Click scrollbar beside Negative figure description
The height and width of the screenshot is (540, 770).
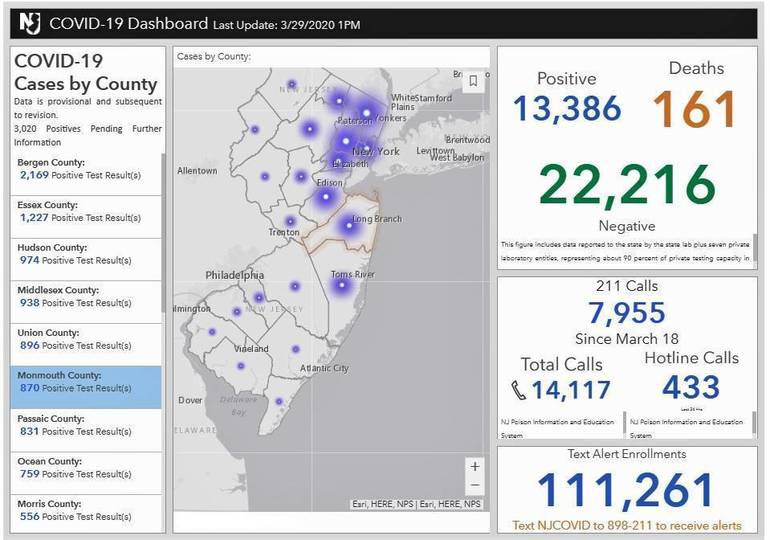point(755,247)
